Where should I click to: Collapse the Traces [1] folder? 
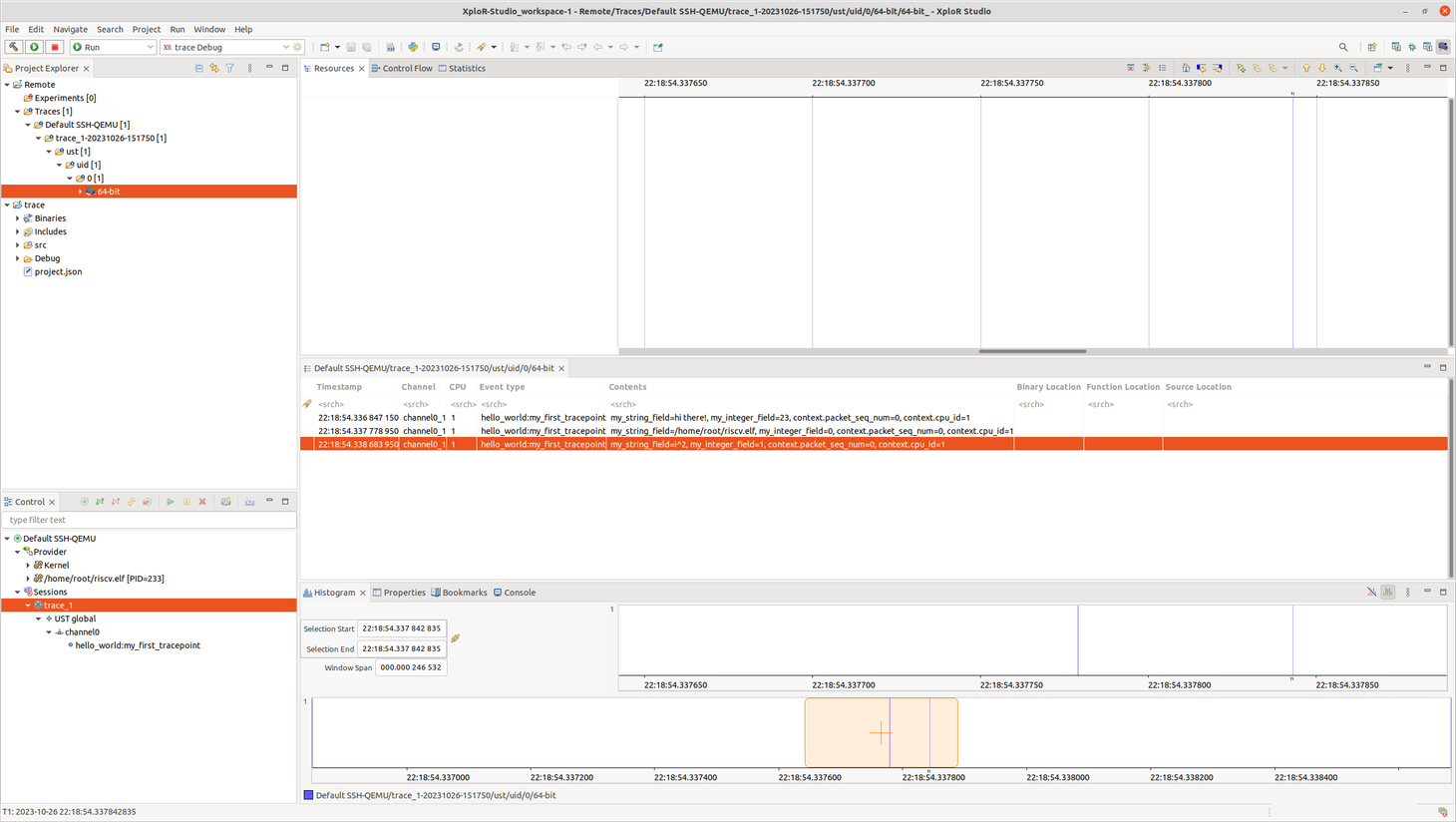pos(17,112)
